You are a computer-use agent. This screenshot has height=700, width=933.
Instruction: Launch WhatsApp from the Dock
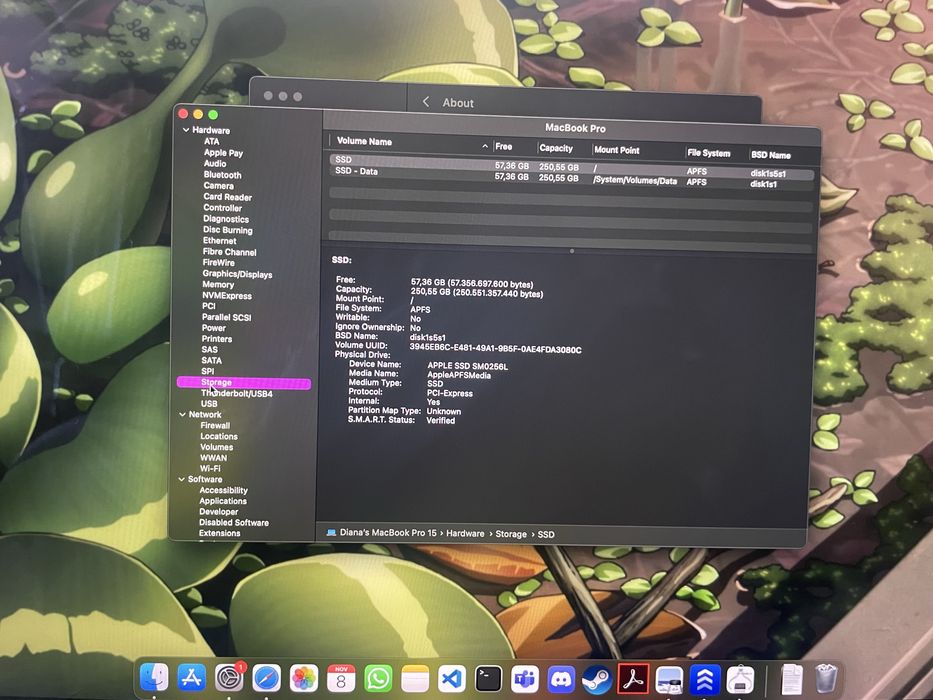[378, 679]
